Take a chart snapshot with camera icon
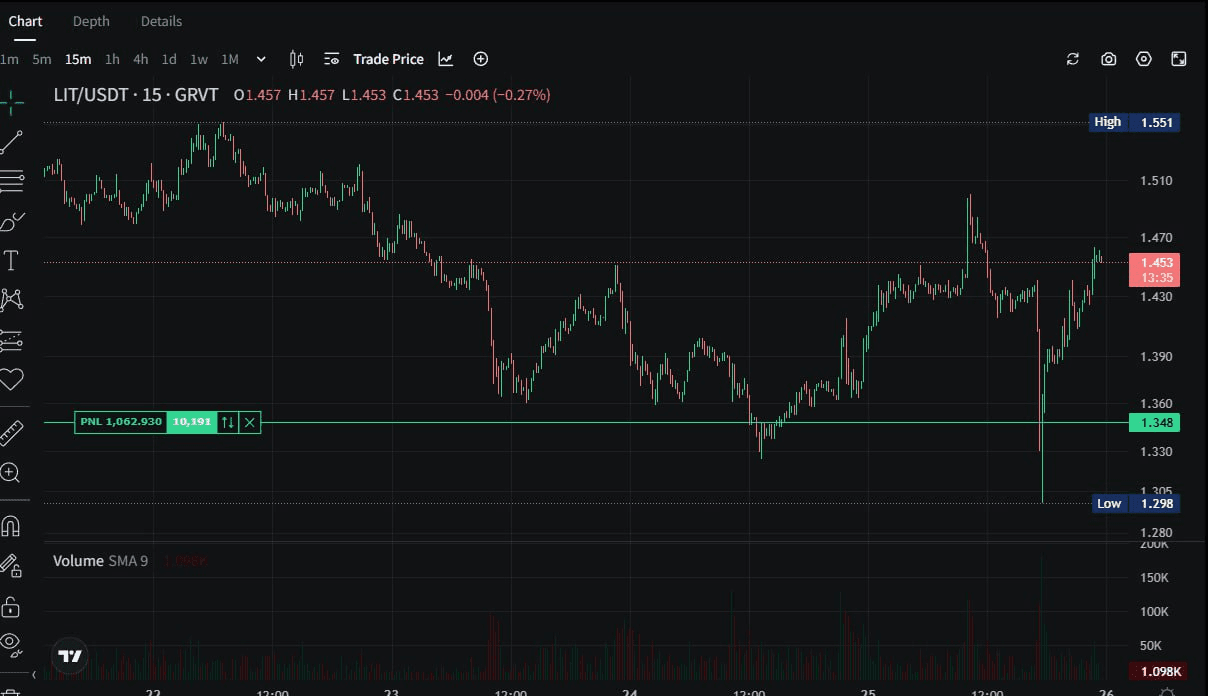 1108,59
